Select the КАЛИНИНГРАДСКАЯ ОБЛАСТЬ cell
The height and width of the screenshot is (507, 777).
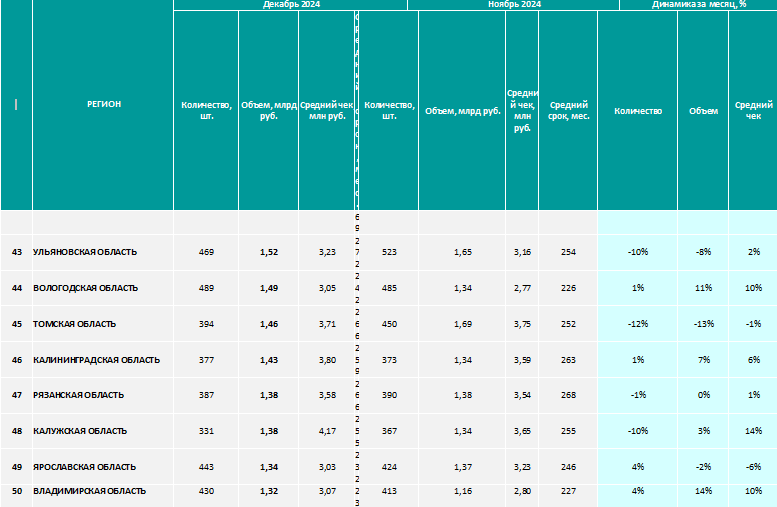point(103,360)
